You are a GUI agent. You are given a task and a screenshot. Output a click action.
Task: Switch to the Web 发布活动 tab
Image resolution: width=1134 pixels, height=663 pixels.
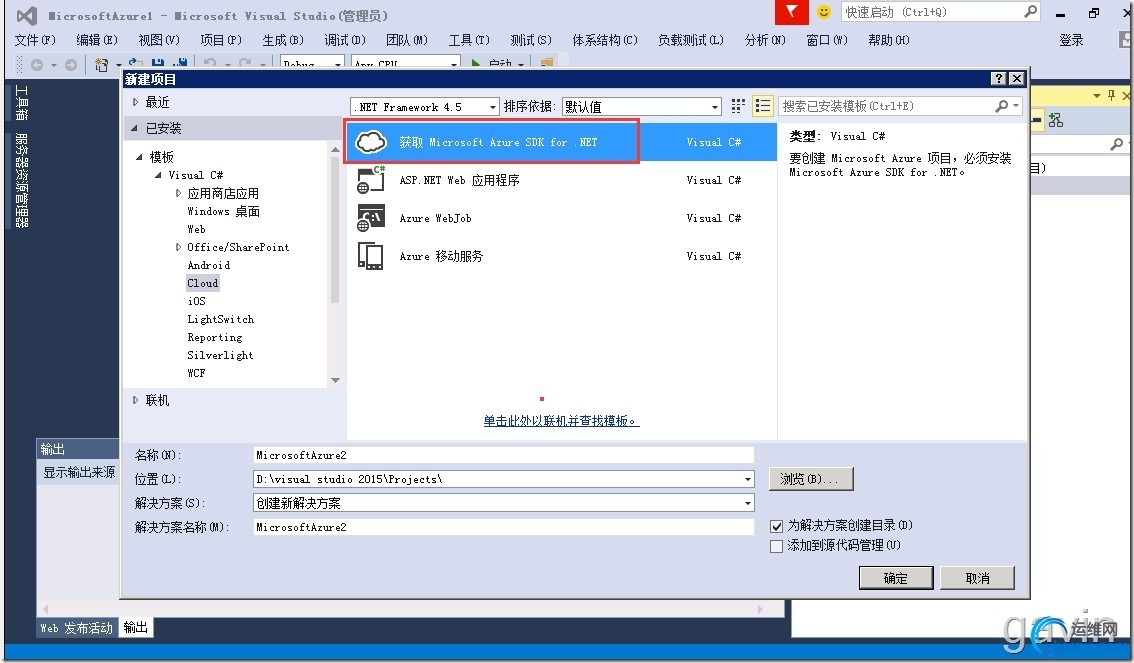[x=77, y=628]
